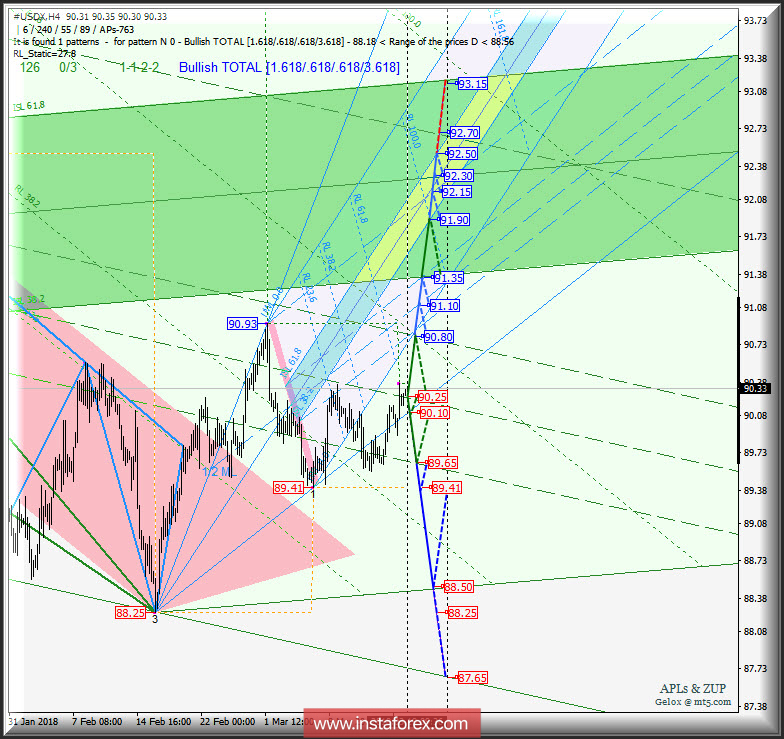Image resolution: width=784 pixels, height=739 pixels.
Task: Click the Gelox @ mt5.com author text
Action: coord(693,702)
